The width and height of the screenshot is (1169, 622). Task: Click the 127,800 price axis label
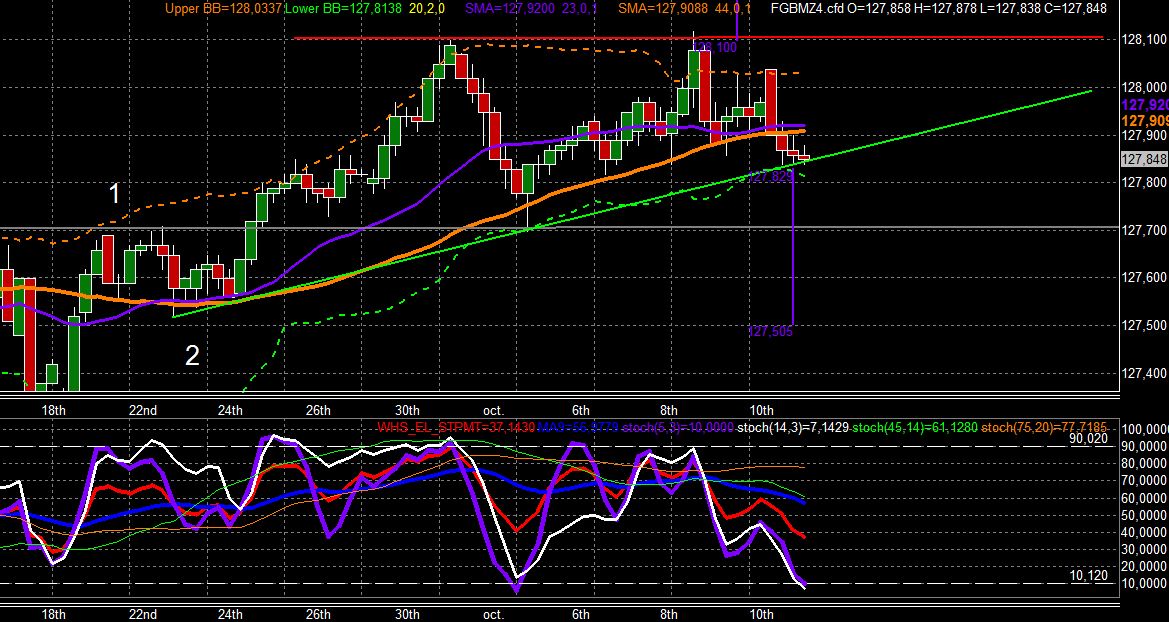coord(1143,183)
